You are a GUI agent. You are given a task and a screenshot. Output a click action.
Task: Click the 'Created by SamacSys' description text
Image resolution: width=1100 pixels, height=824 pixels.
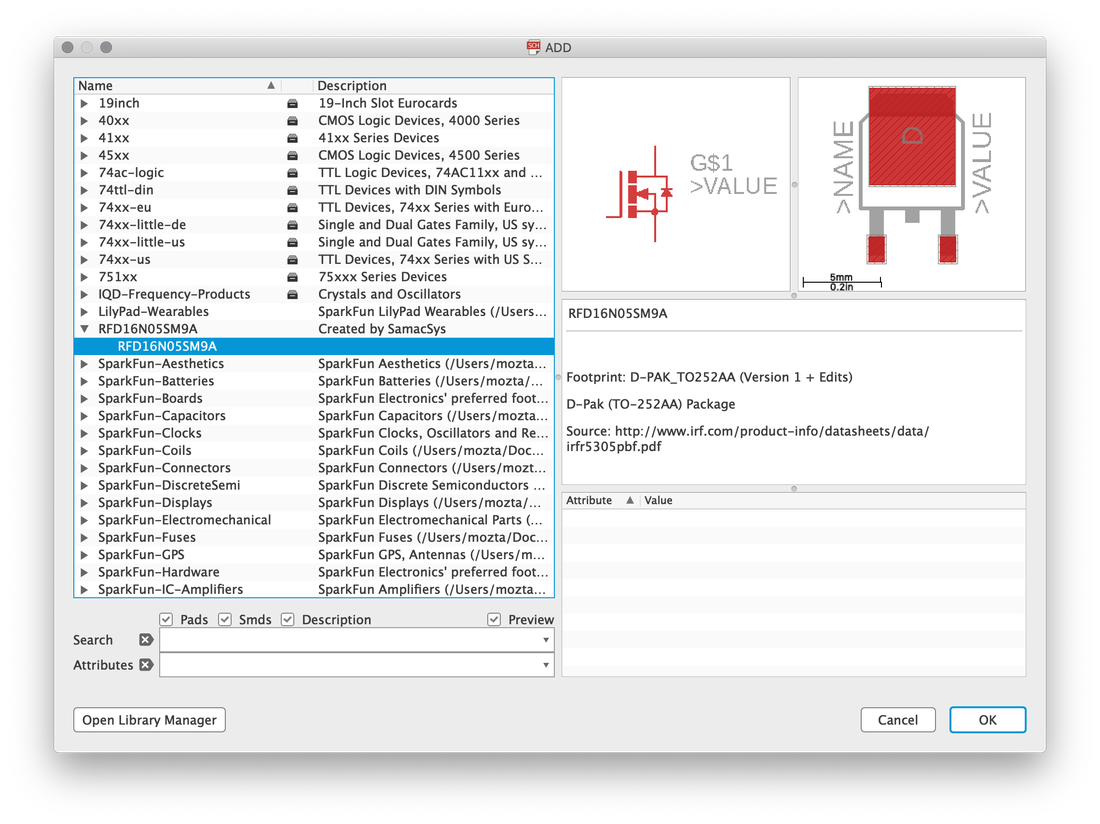tap(382, 329)
